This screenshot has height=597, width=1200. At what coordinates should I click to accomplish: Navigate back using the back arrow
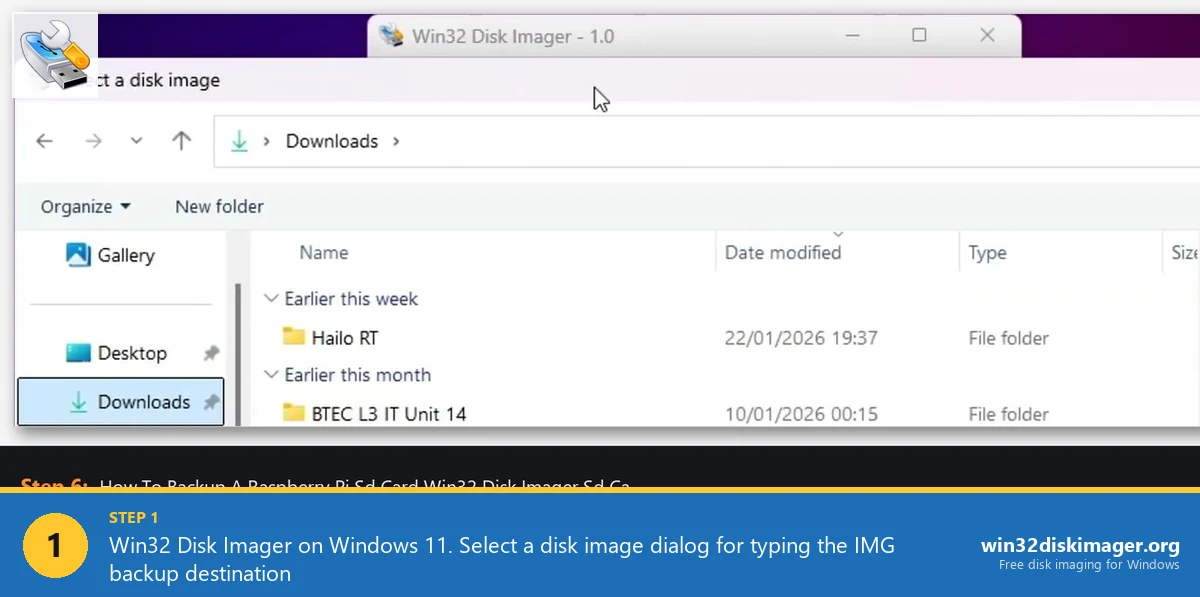[x=44, y=140]
